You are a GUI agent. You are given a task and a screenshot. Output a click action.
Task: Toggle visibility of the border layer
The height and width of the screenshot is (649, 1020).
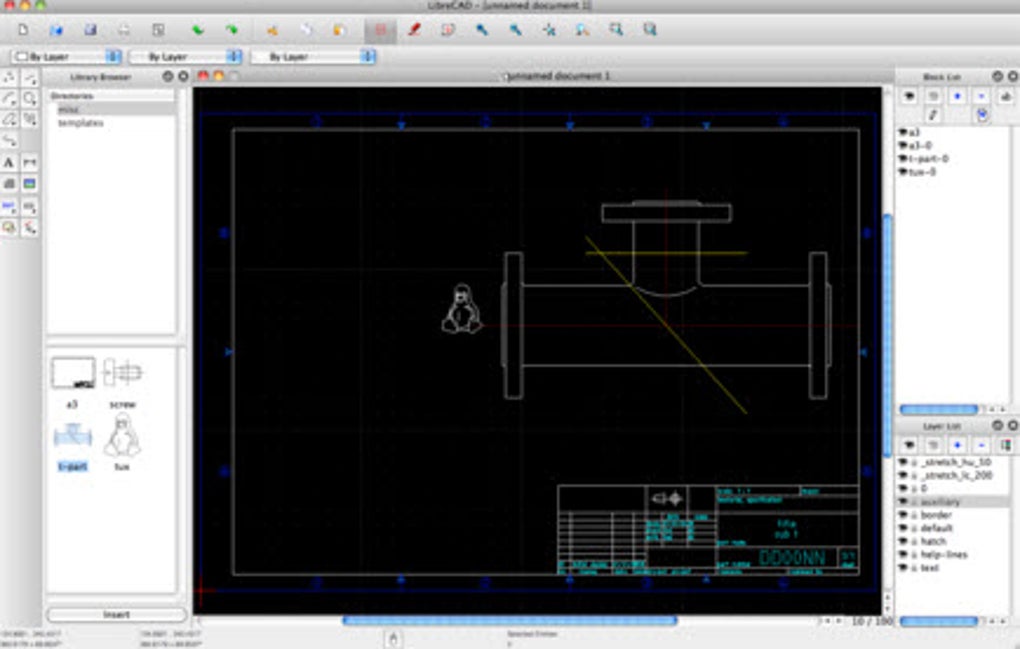tap(903, 515)
